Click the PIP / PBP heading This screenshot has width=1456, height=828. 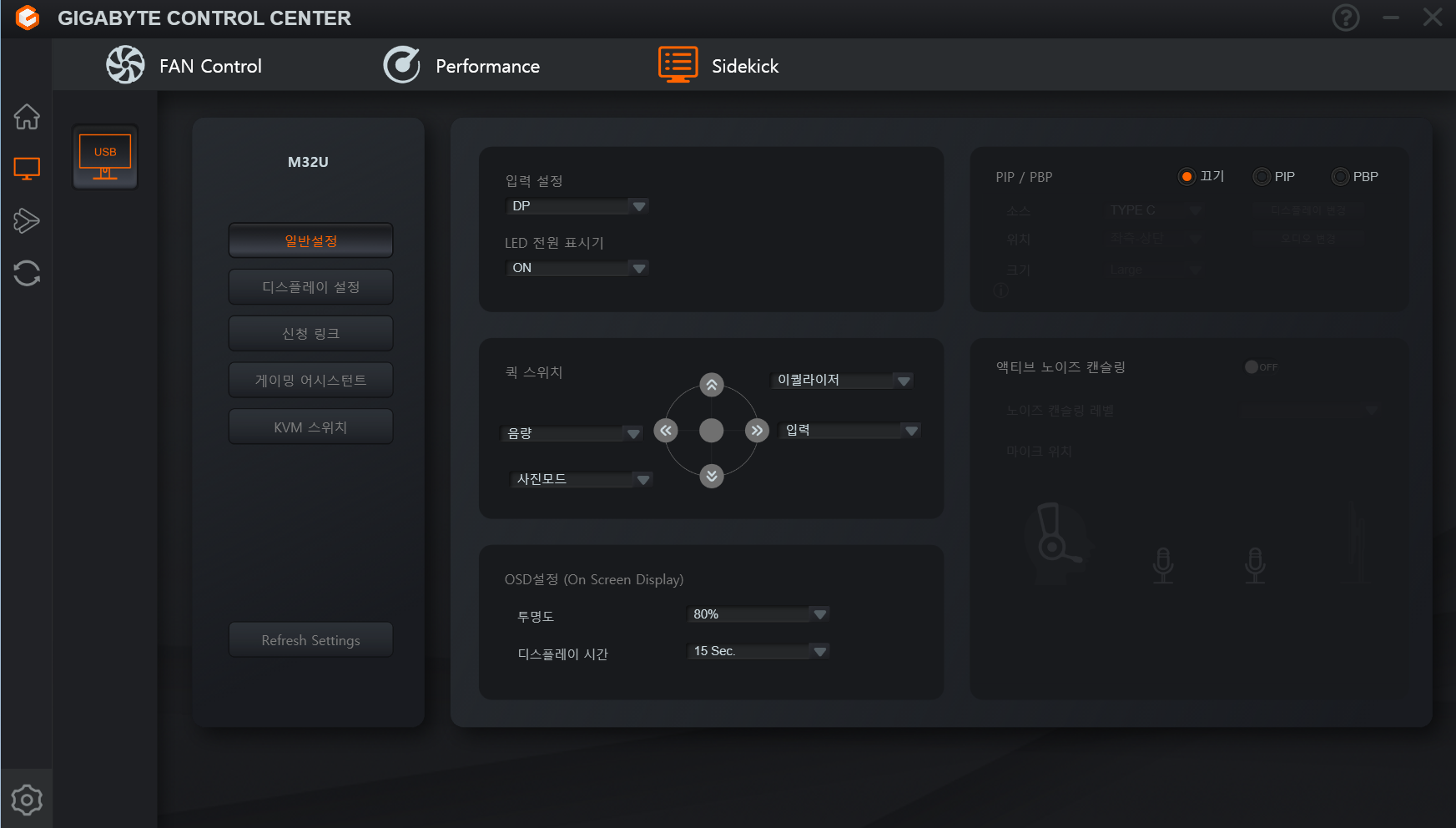pyautogui.click(x=1024, y=177)
